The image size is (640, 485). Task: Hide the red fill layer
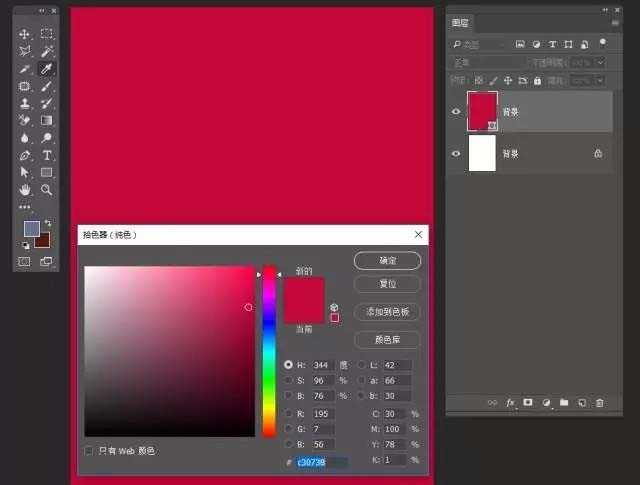tap(456, 112)
